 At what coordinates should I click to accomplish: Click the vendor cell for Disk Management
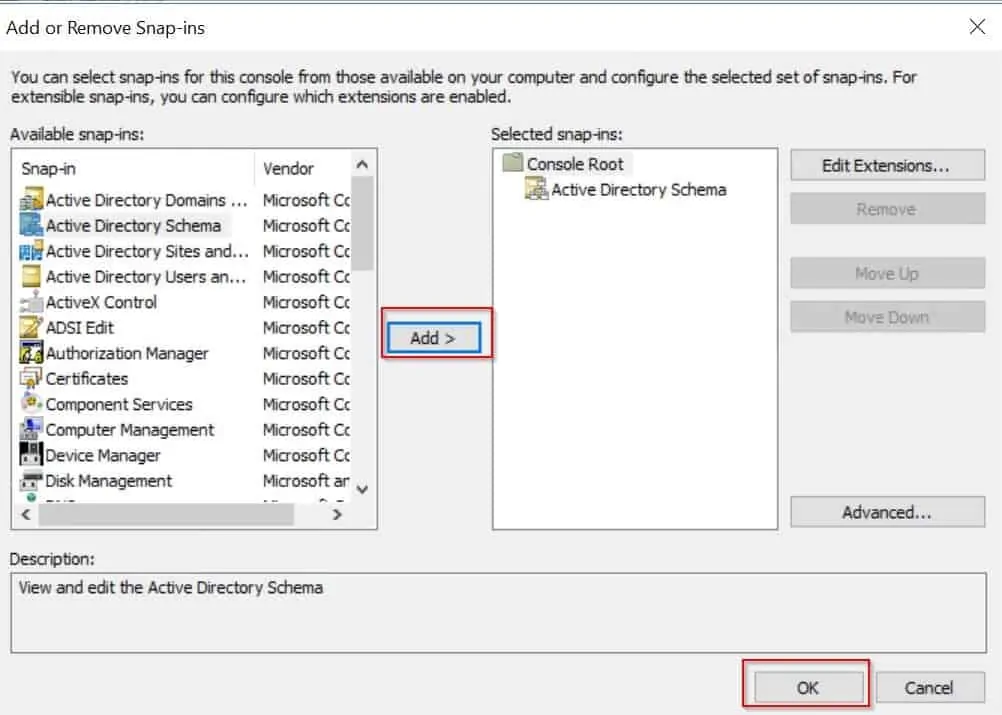(x=306, y=482)
